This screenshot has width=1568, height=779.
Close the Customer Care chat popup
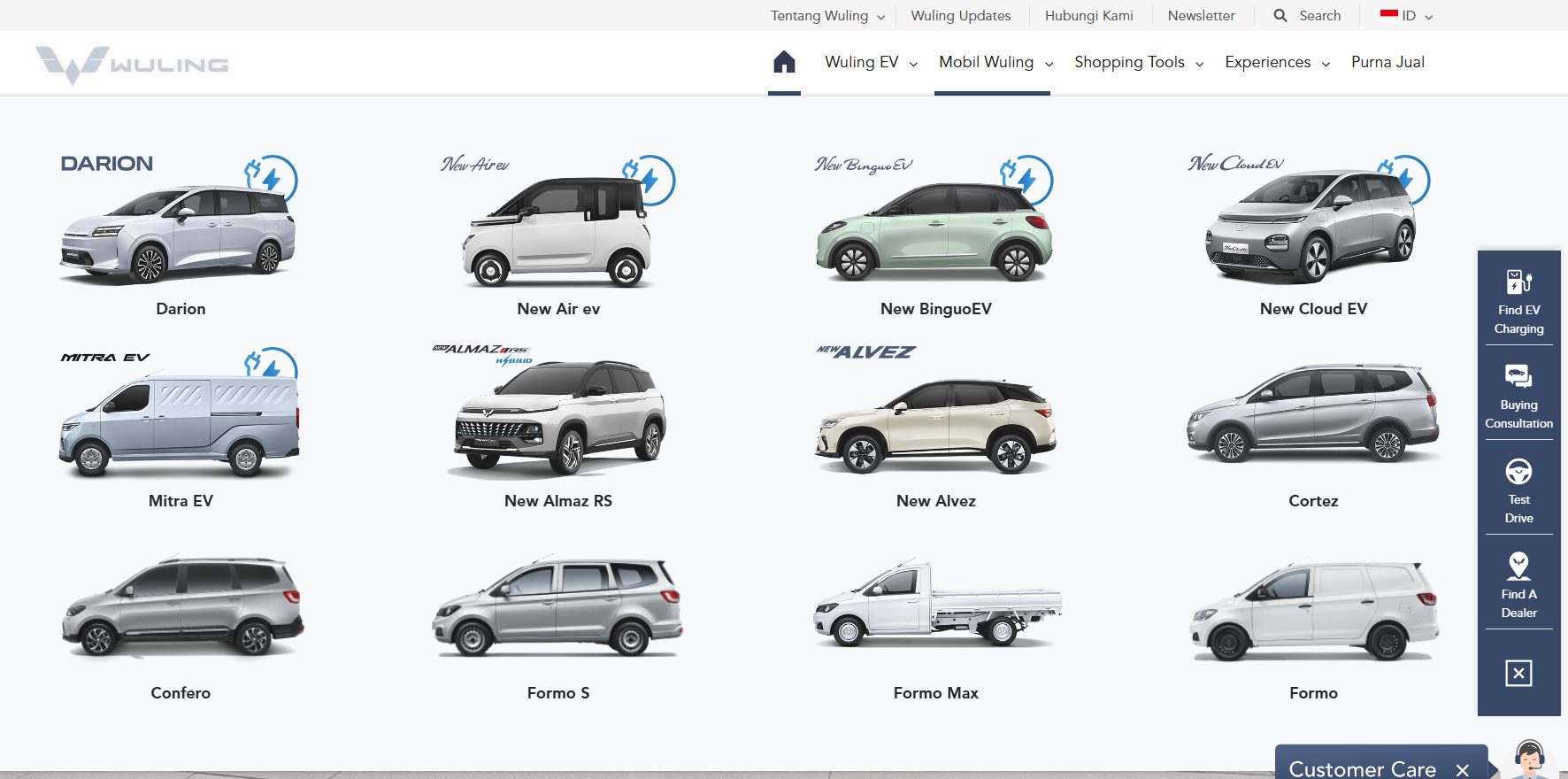click(x=1463, y=769)
